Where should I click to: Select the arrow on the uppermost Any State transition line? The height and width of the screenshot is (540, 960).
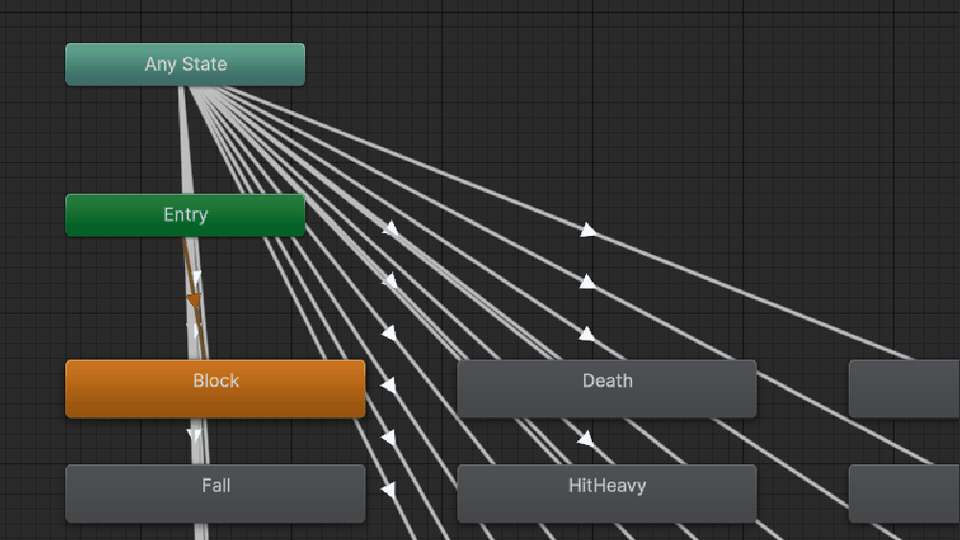tap(588, 230)
